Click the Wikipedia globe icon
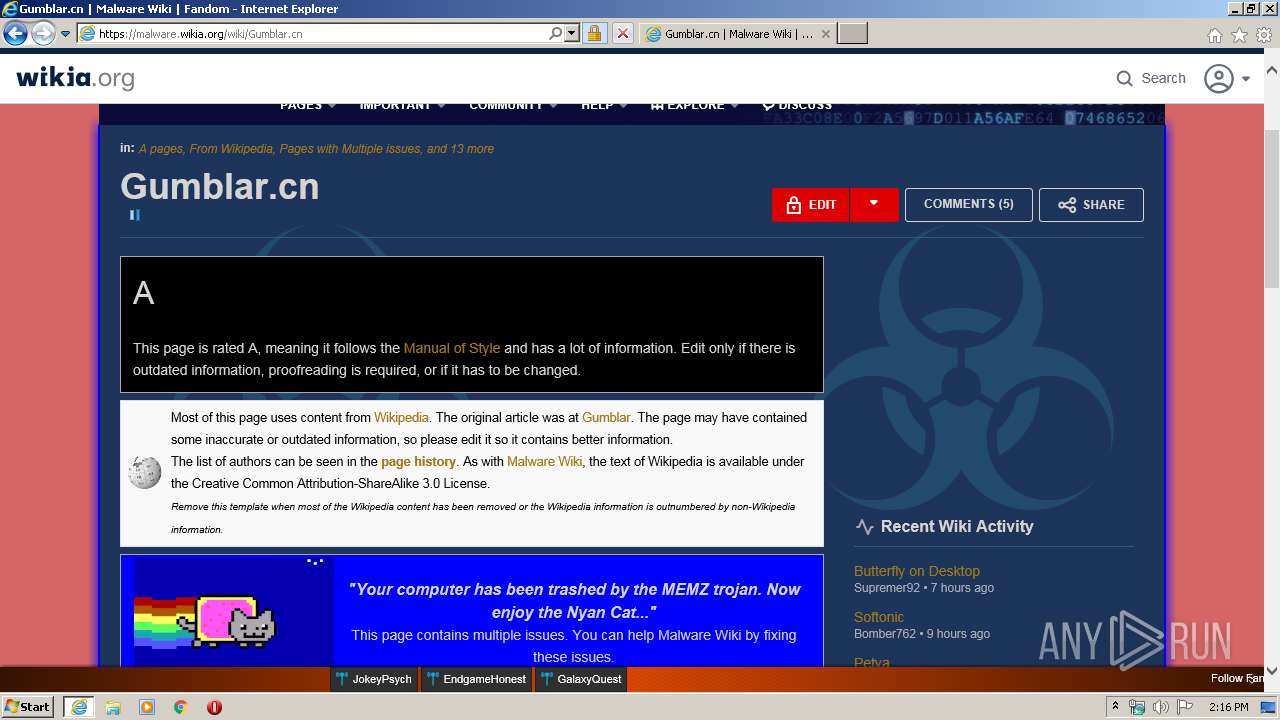Screen dimensions: 1280x720 coord(145,472)
